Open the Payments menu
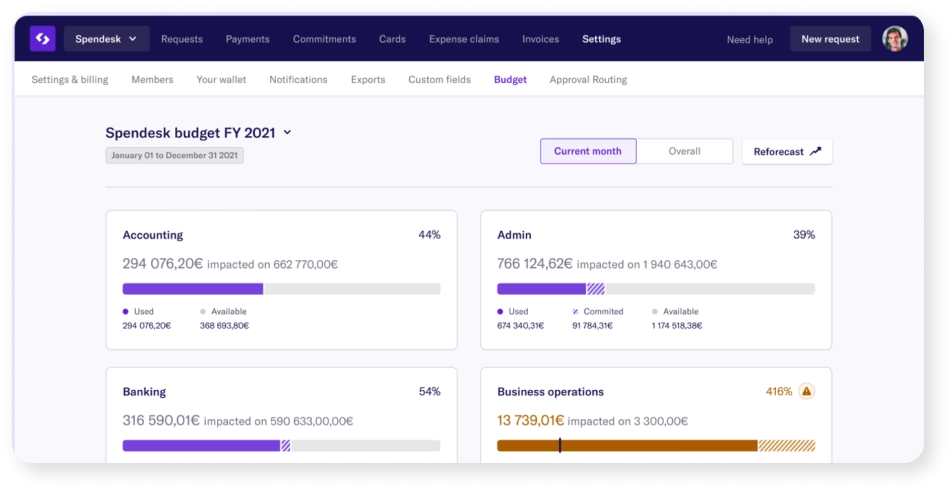Screen dimensions: 952x491 pyautogui.click(x=247, y=39)
